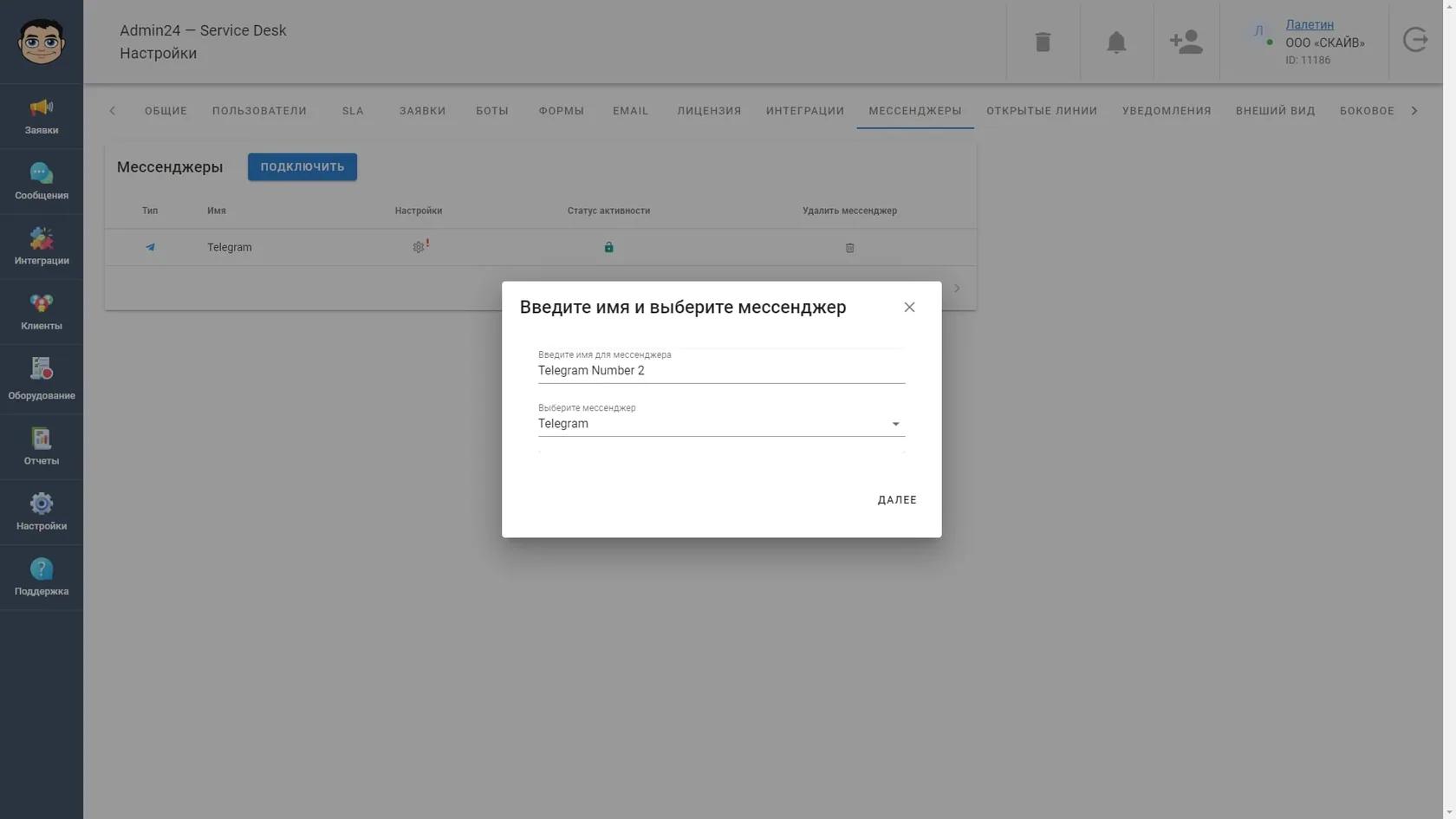Open Заявки section in sidebar

click(42, 116)
